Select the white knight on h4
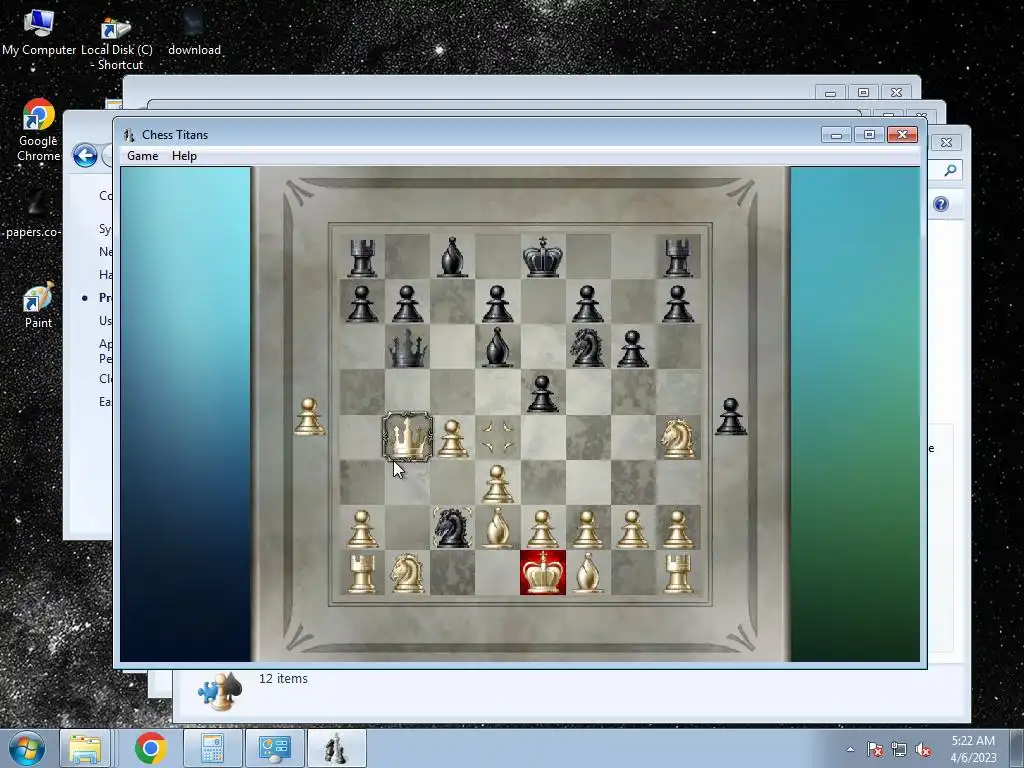 pos(678,438)
